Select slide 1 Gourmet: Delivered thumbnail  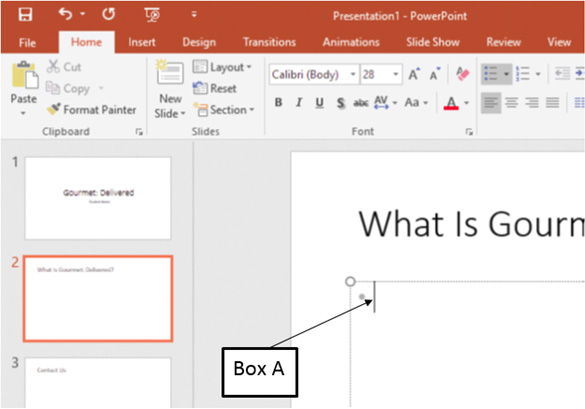(98, 198)
